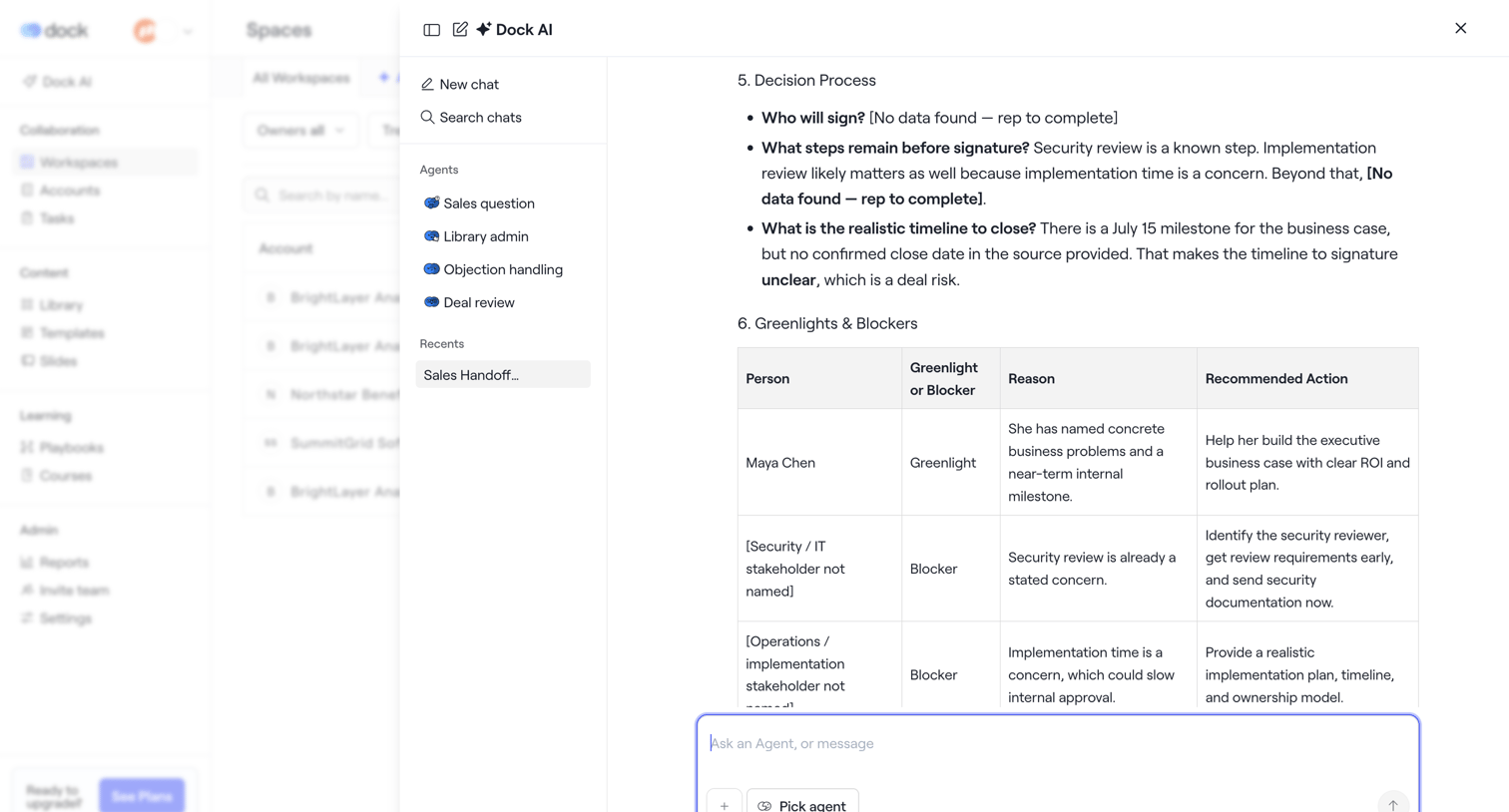Focus the Ask an Agent message field
This screenshot has height=812, width=1509.
point(1058,744)
